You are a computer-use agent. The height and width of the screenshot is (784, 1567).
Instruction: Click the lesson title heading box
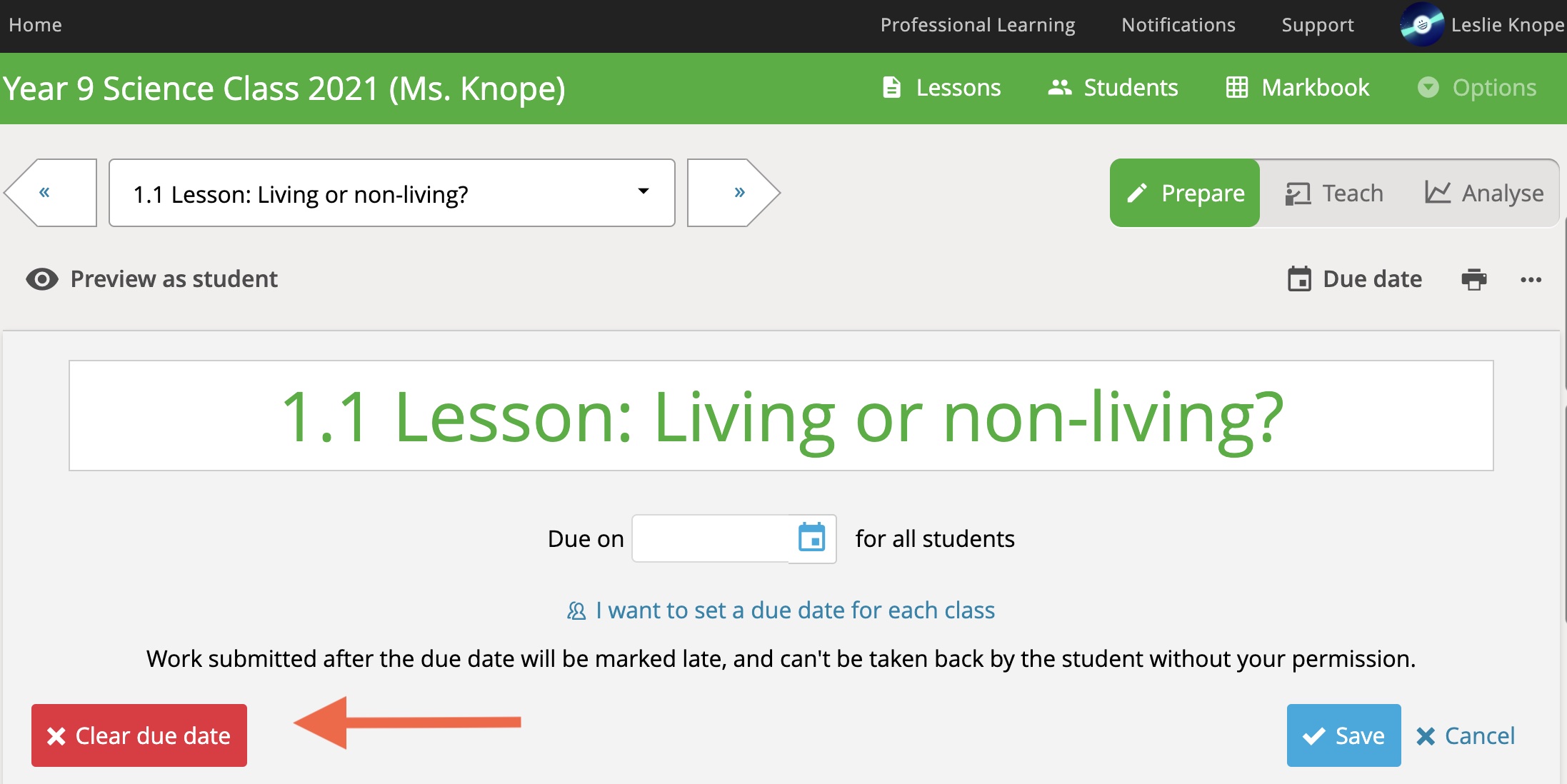pyautogui.click(x=781, y=416)
